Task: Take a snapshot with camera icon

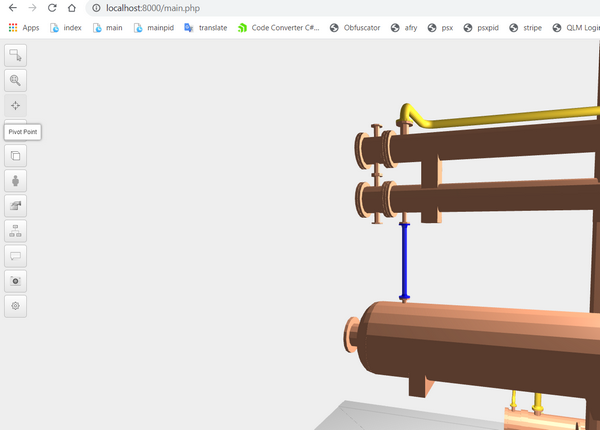Action: (x=16, y=281)
